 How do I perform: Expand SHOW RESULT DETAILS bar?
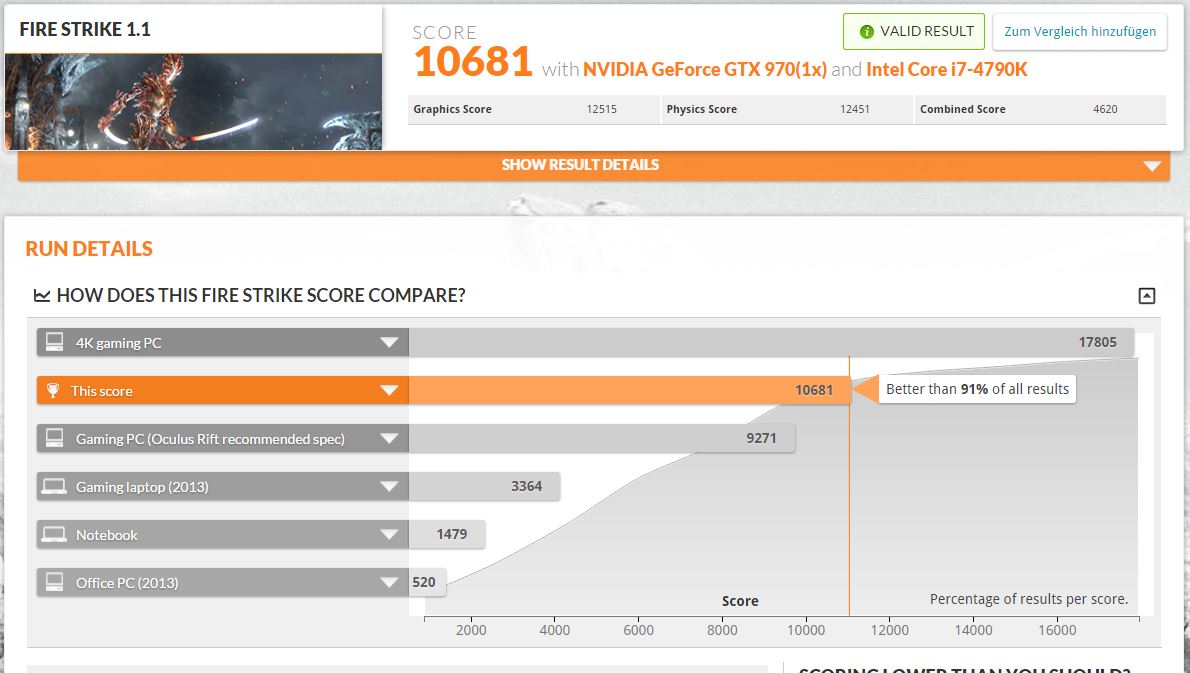(593, 165)
